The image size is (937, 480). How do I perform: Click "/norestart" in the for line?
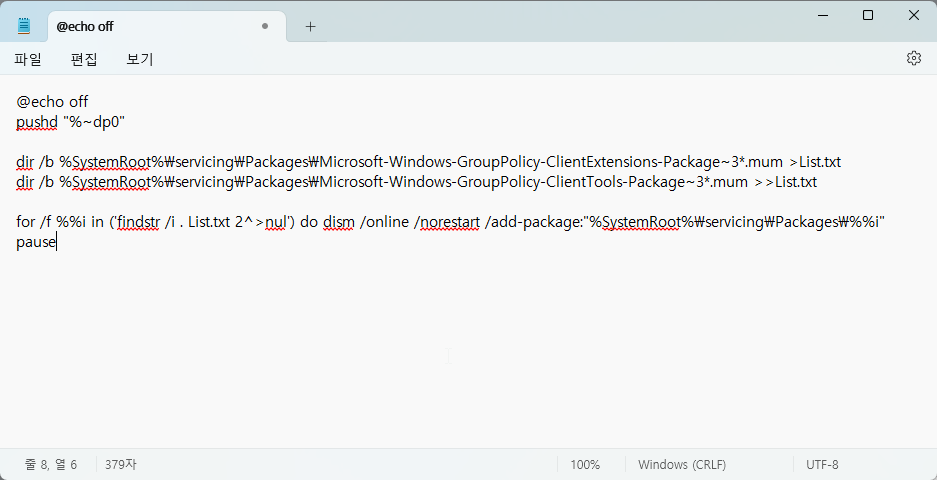(x=447, y=223)
